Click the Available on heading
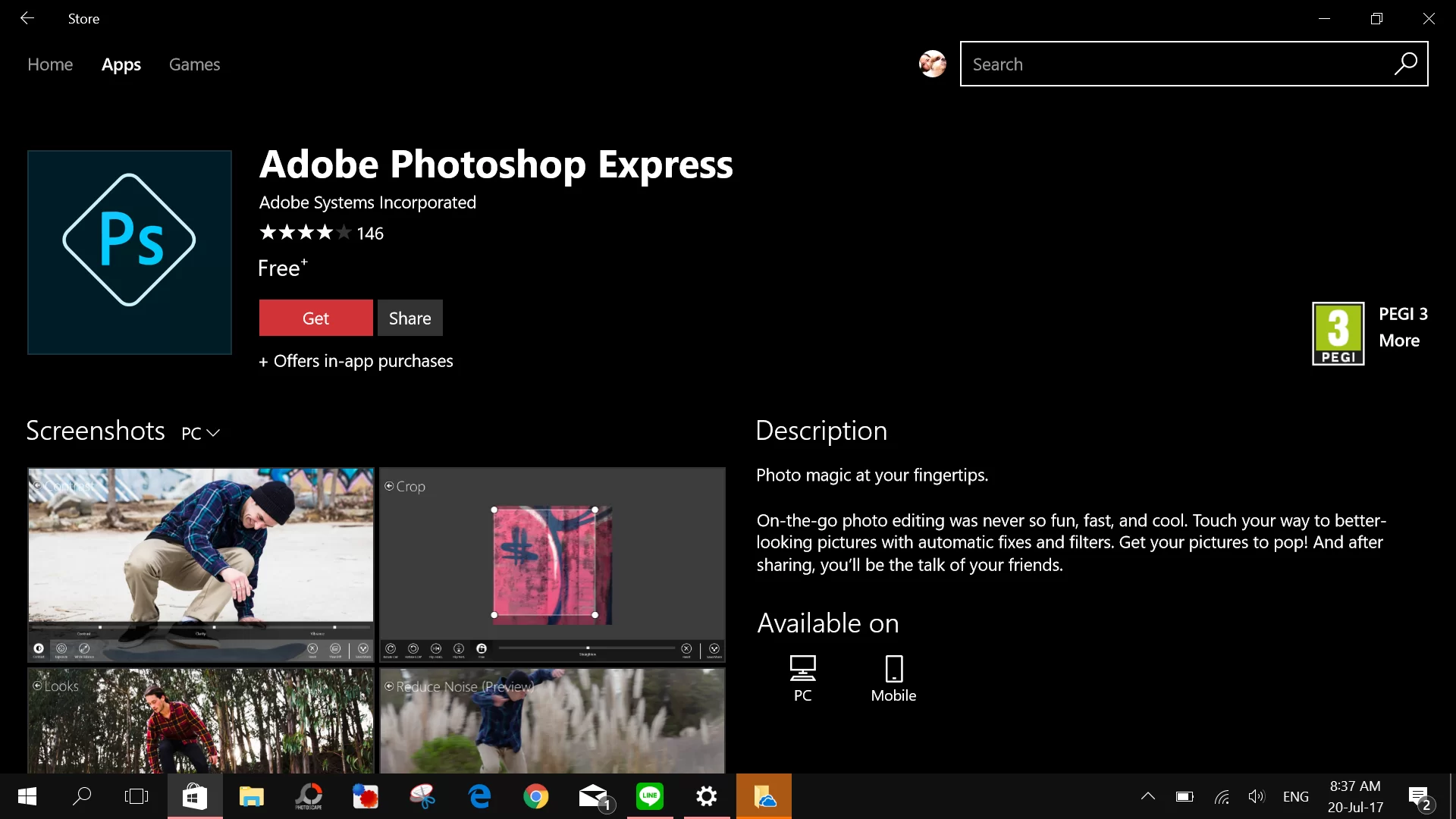The width and height of the screenshot is (1456, 819). [x=828, y=623]
